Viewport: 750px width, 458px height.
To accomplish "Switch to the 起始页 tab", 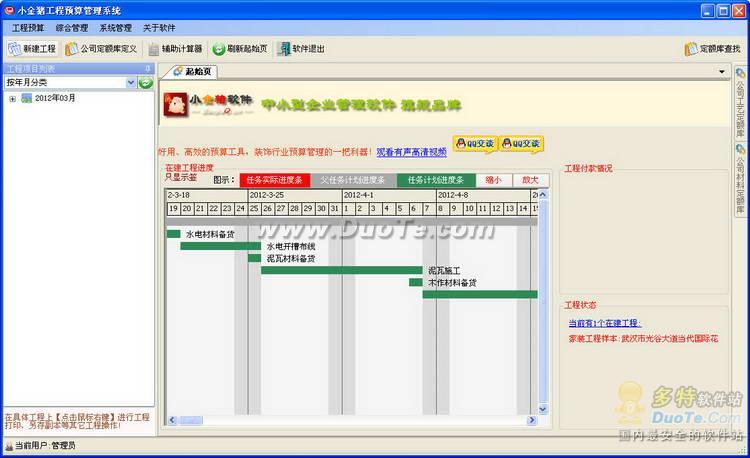I will click(192, 72).
